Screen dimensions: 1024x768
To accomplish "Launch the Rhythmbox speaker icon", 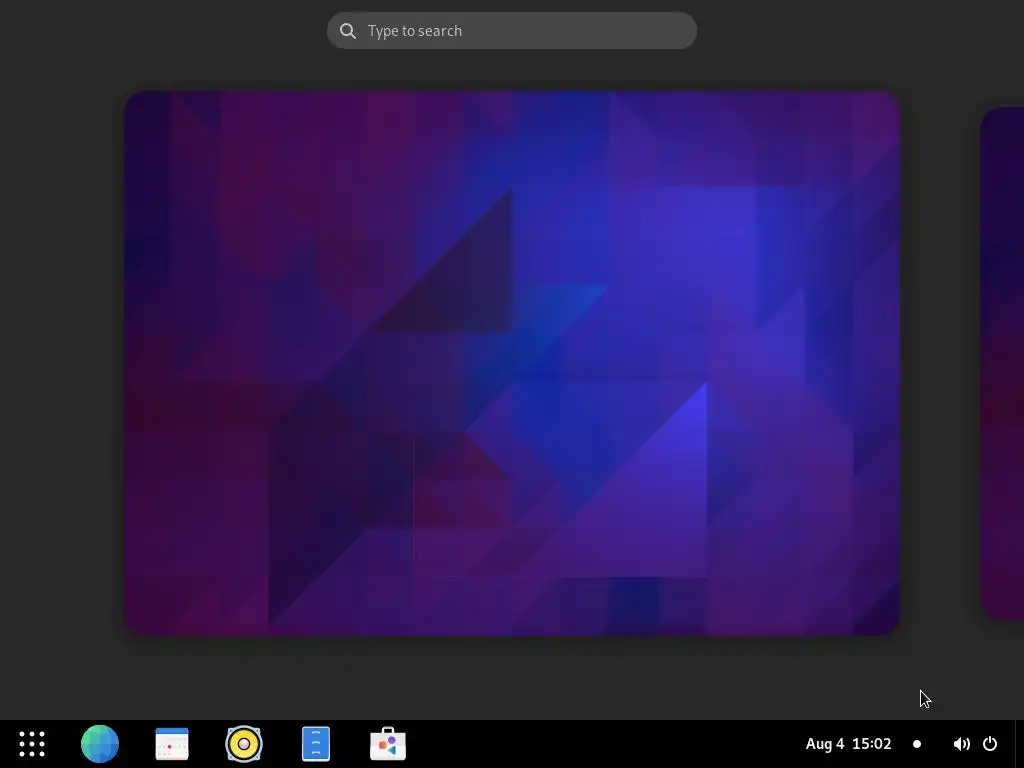I will pyautogui.click(x=244, y=744).
